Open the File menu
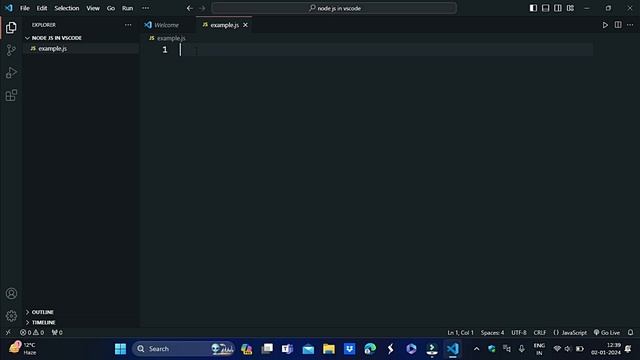Screen dimensions: 640x360 24,8
